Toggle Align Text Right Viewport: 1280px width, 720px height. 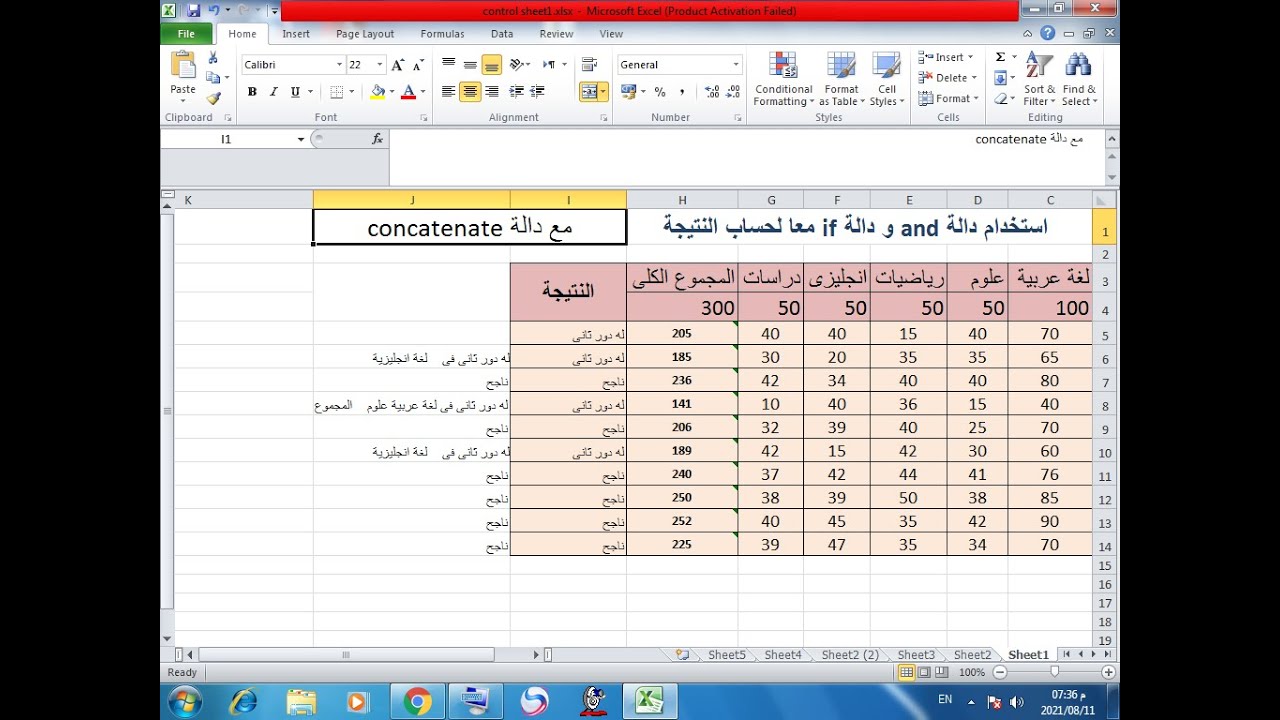click(x=491, y=92)
